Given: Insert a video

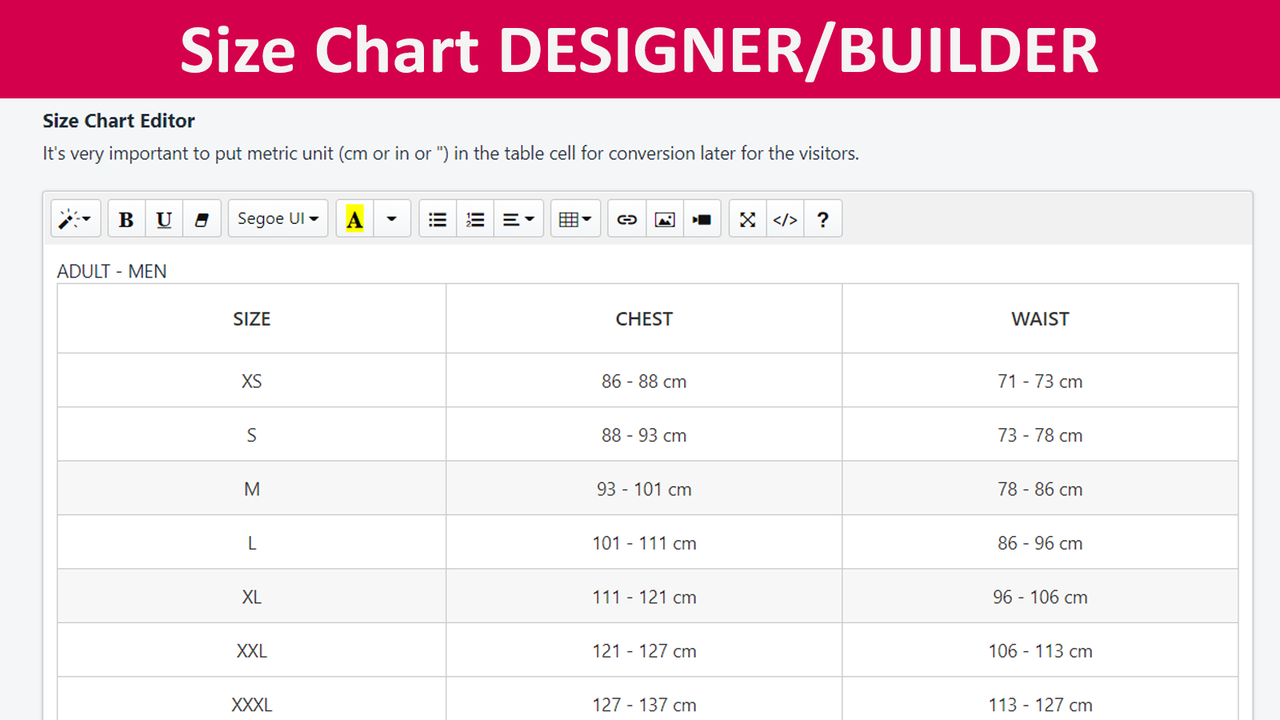Looking at the screenshot, I should [x=701, y=218].
